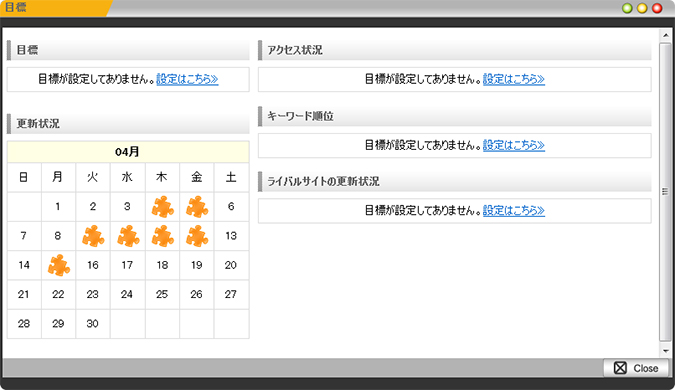The image size is (675, 390).
Task: Select date 24 in the calendar
Action: click(x=127, y=294)
